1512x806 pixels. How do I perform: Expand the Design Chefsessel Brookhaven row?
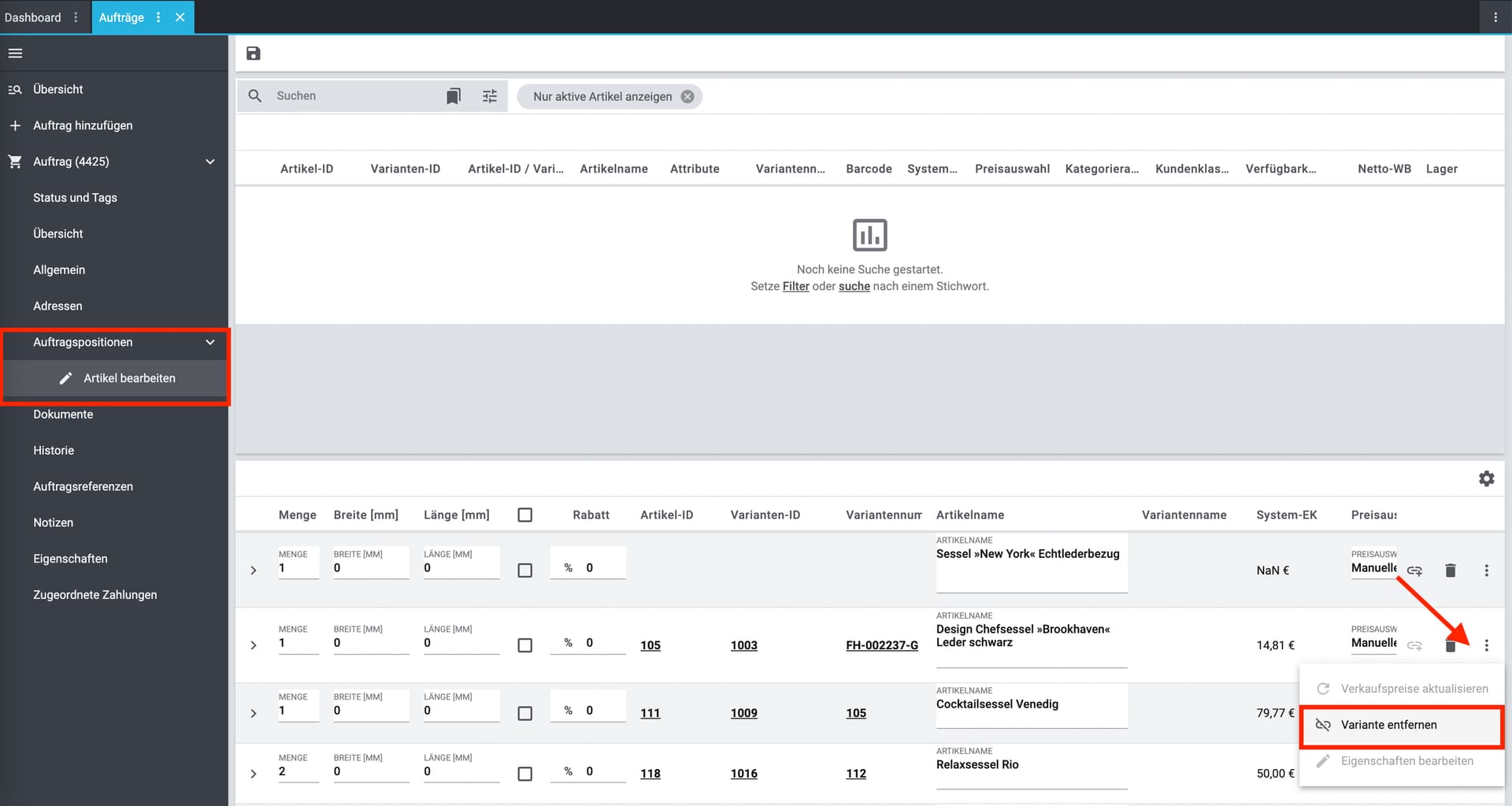click(x=254, y=645)
